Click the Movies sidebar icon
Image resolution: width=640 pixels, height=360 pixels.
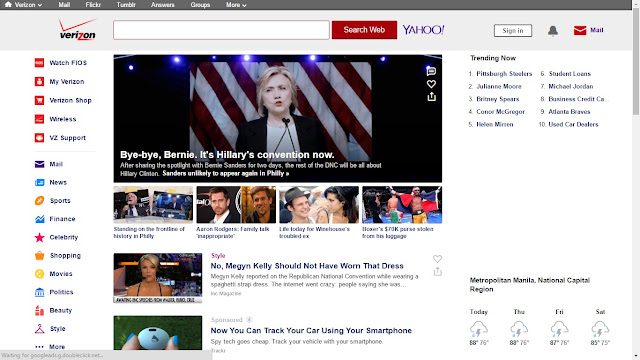pyautogui.click(x=39, y=274)
